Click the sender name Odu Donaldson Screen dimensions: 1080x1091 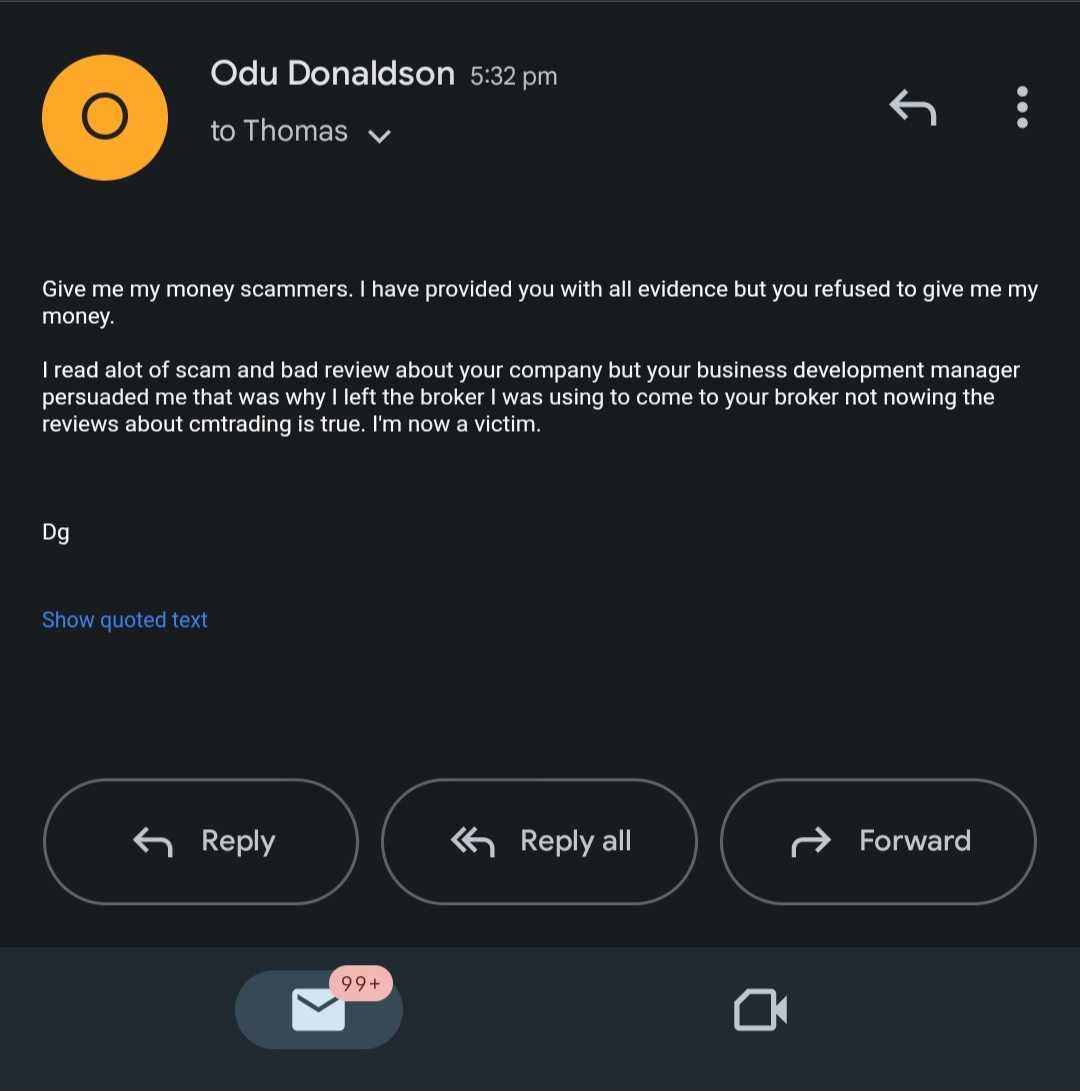(332, 74)
